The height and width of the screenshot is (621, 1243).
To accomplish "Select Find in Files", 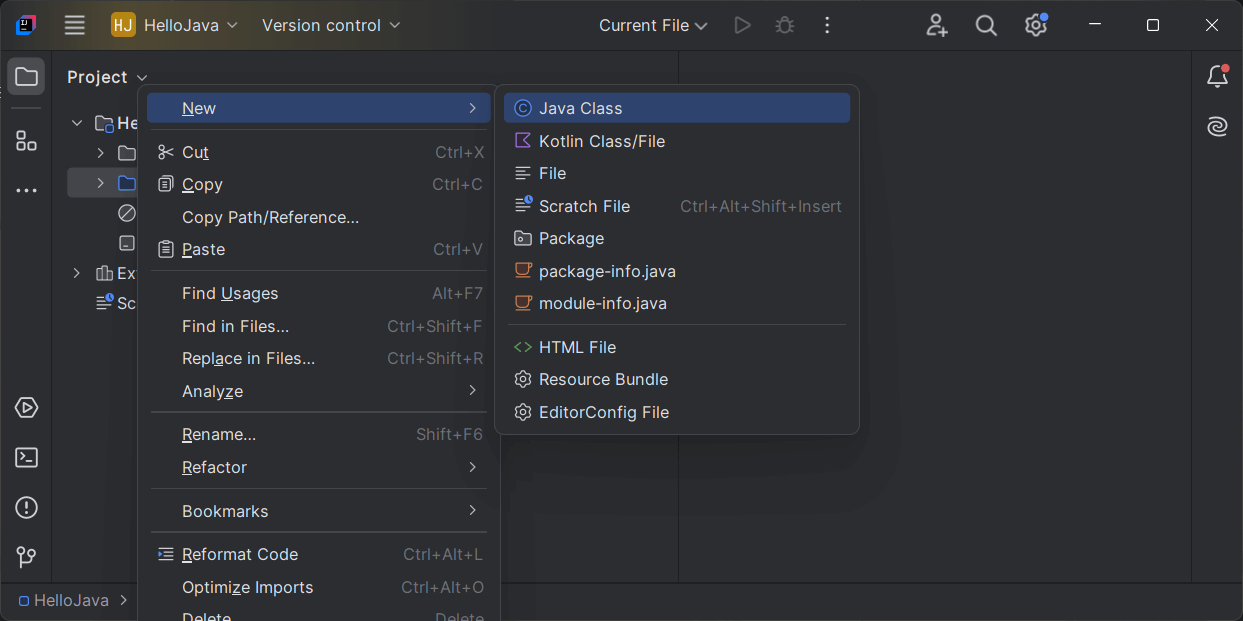I will click(319, 326).
